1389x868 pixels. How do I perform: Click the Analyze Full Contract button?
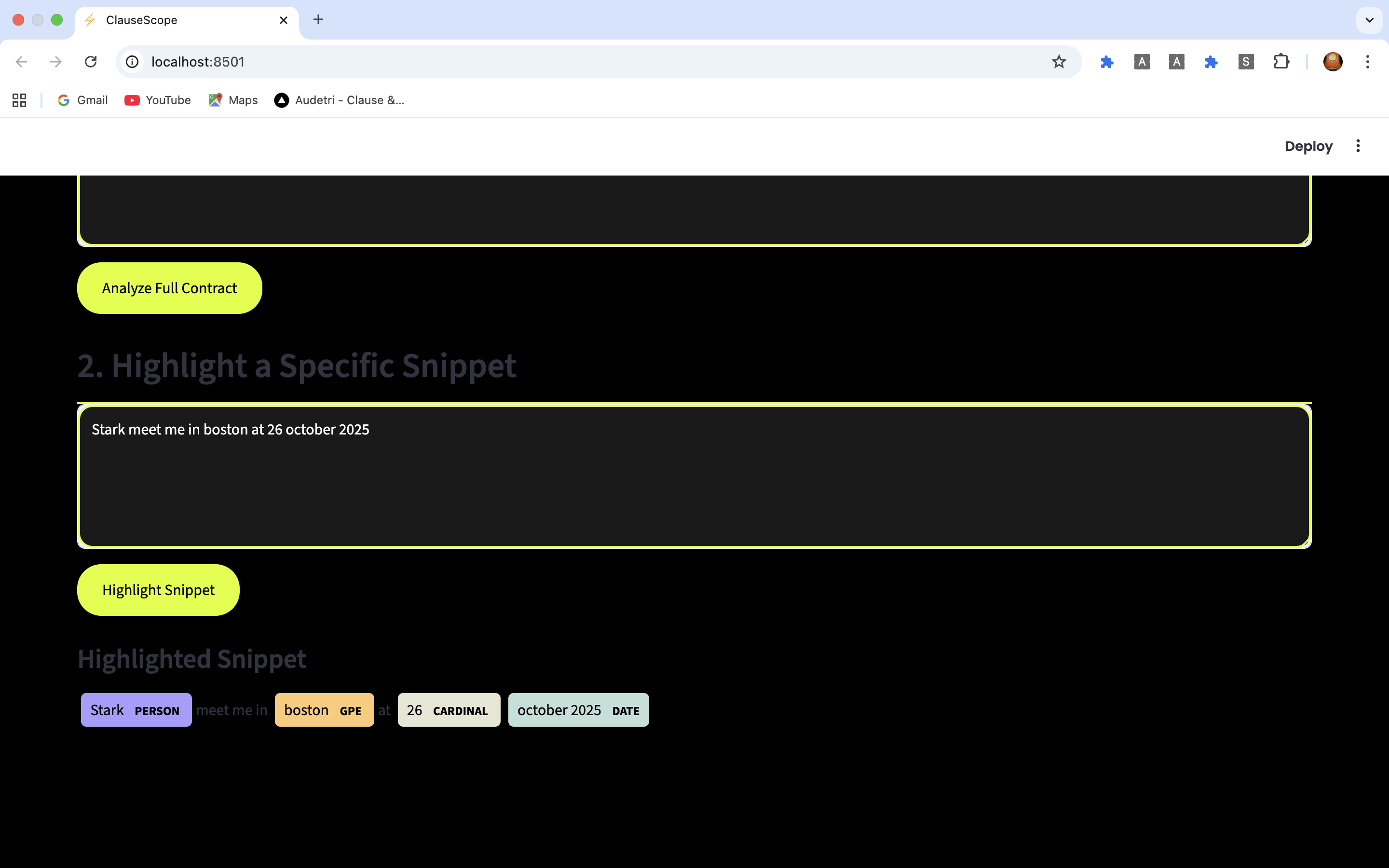click(x=169, y=288)
